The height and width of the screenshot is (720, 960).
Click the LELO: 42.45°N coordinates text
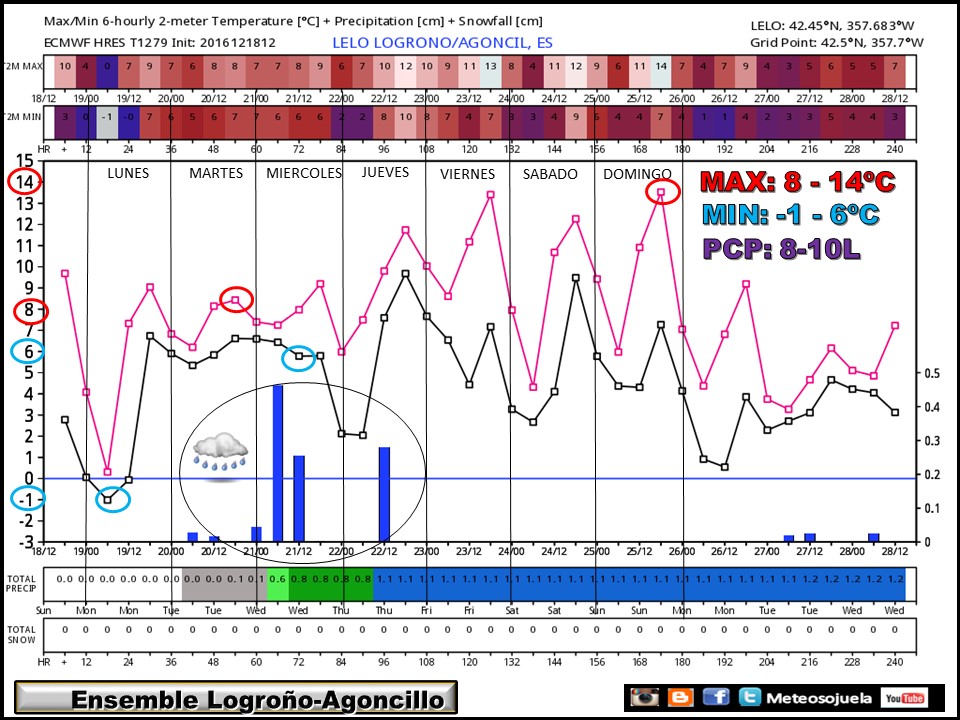coord(832,26)
